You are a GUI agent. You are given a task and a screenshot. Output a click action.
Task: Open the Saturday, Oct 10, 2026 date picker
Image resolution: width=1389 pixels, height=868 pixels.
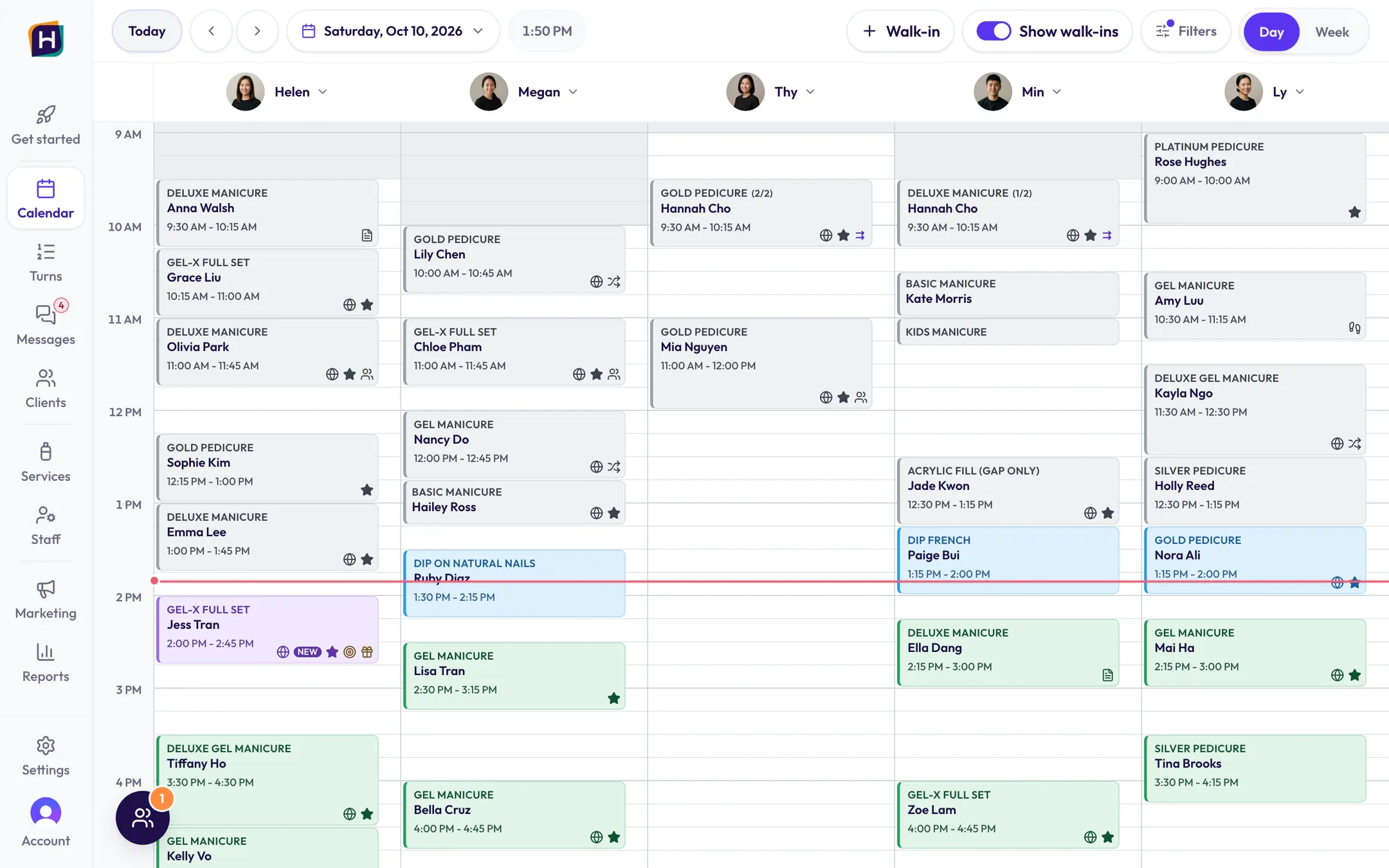tap(392, 31)
